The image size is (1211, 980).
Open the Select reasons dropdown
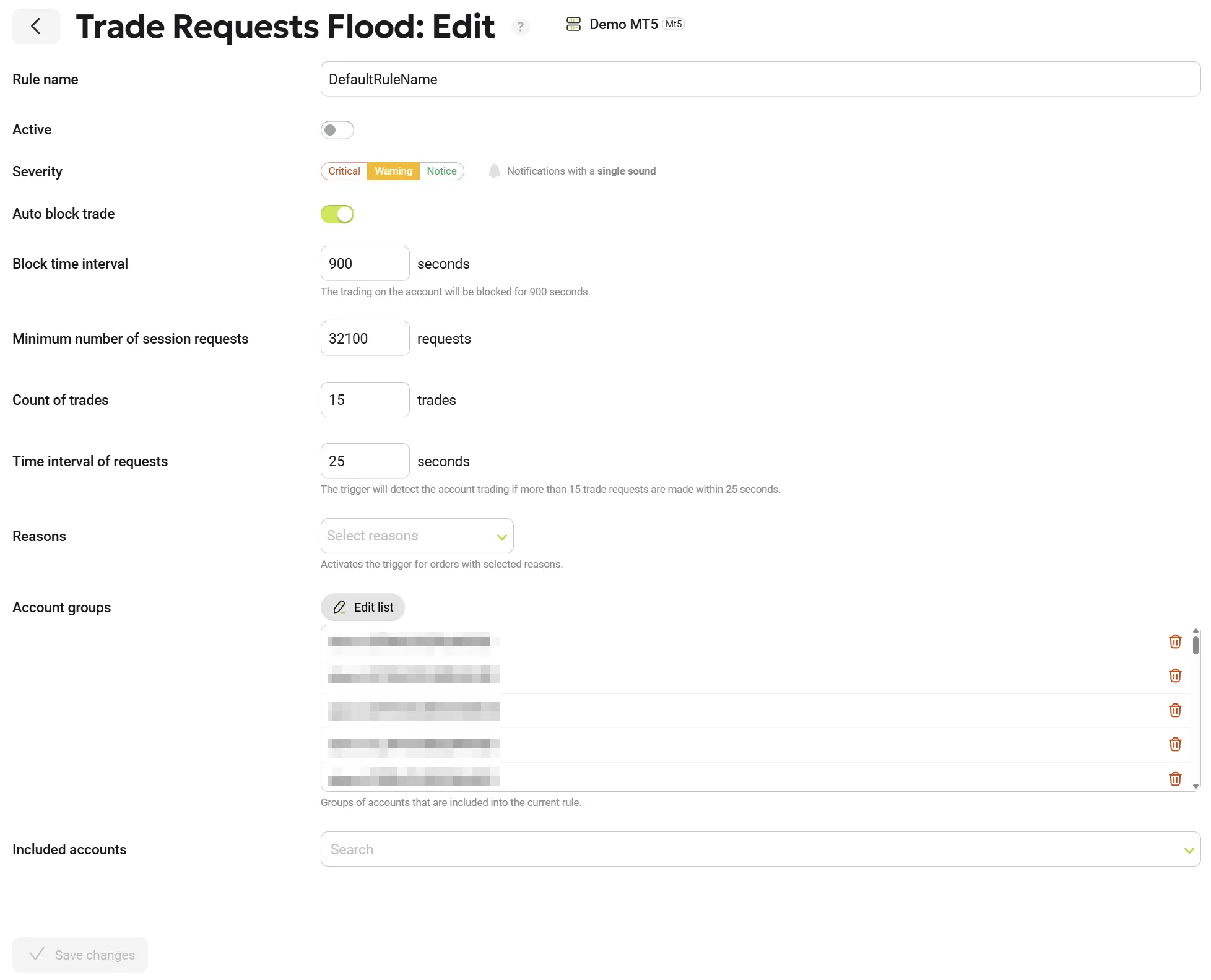pyautogui.click(x=417, y=536)
